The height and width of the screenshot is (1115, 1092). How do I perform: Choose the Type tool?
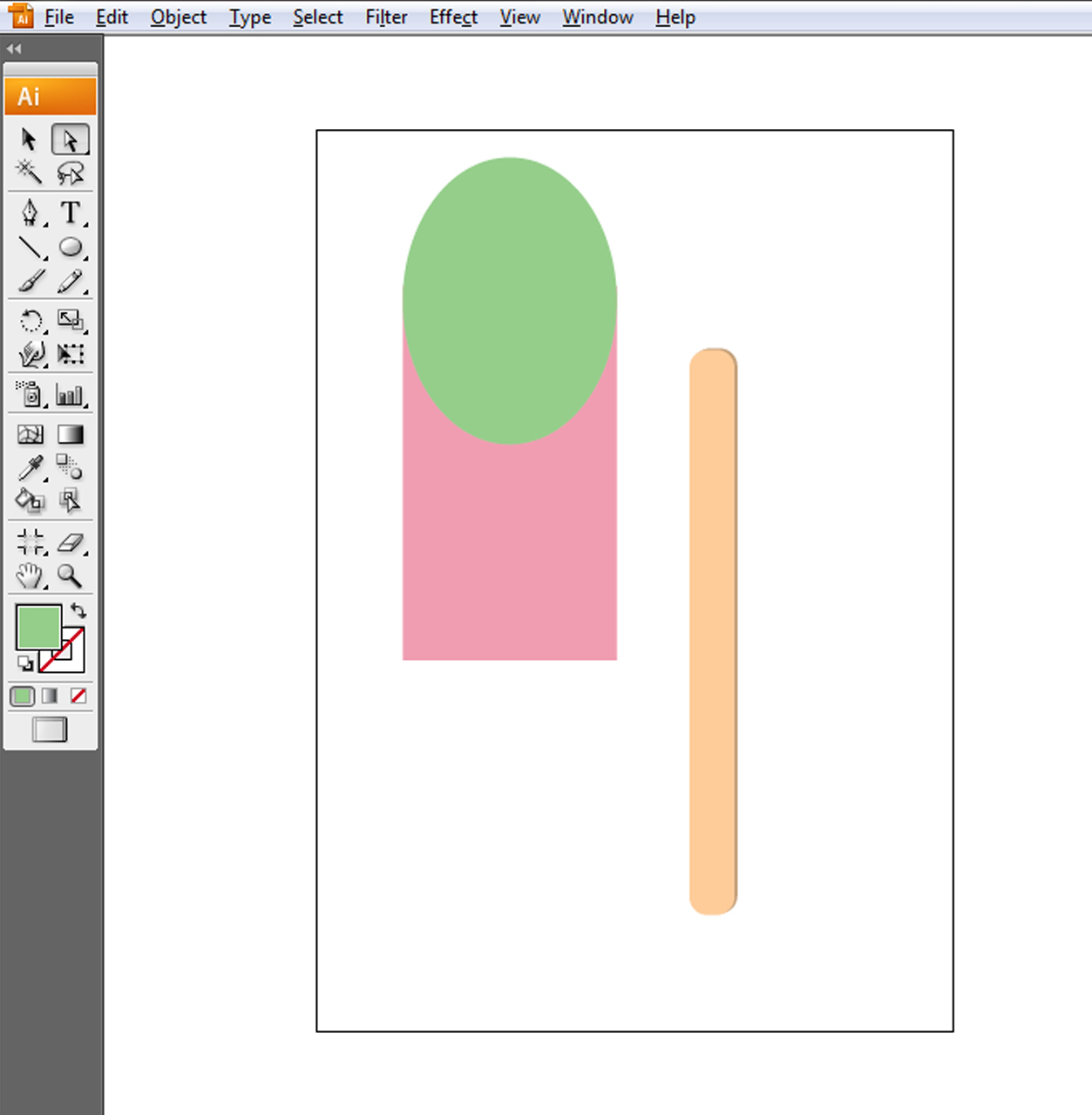click(71, 213)
